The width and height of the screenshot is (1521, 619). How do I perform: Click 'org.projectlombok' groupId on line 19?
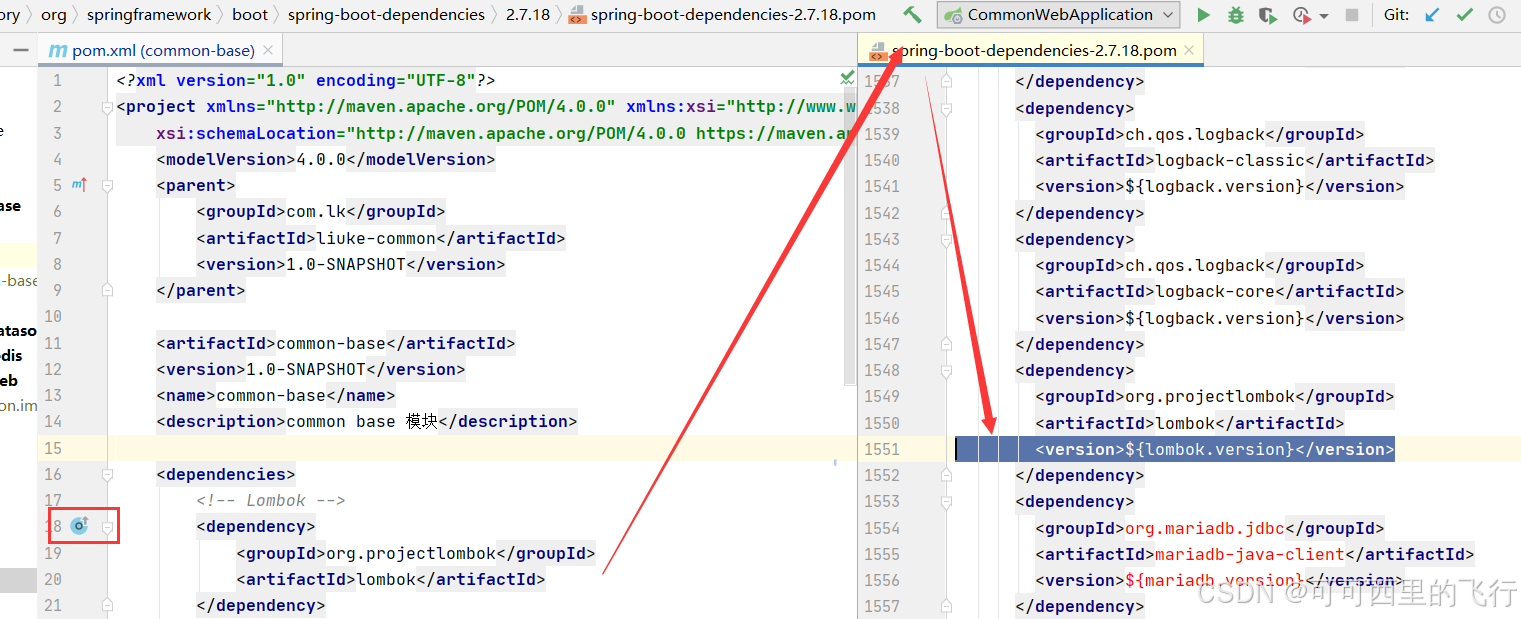[411, 553]
